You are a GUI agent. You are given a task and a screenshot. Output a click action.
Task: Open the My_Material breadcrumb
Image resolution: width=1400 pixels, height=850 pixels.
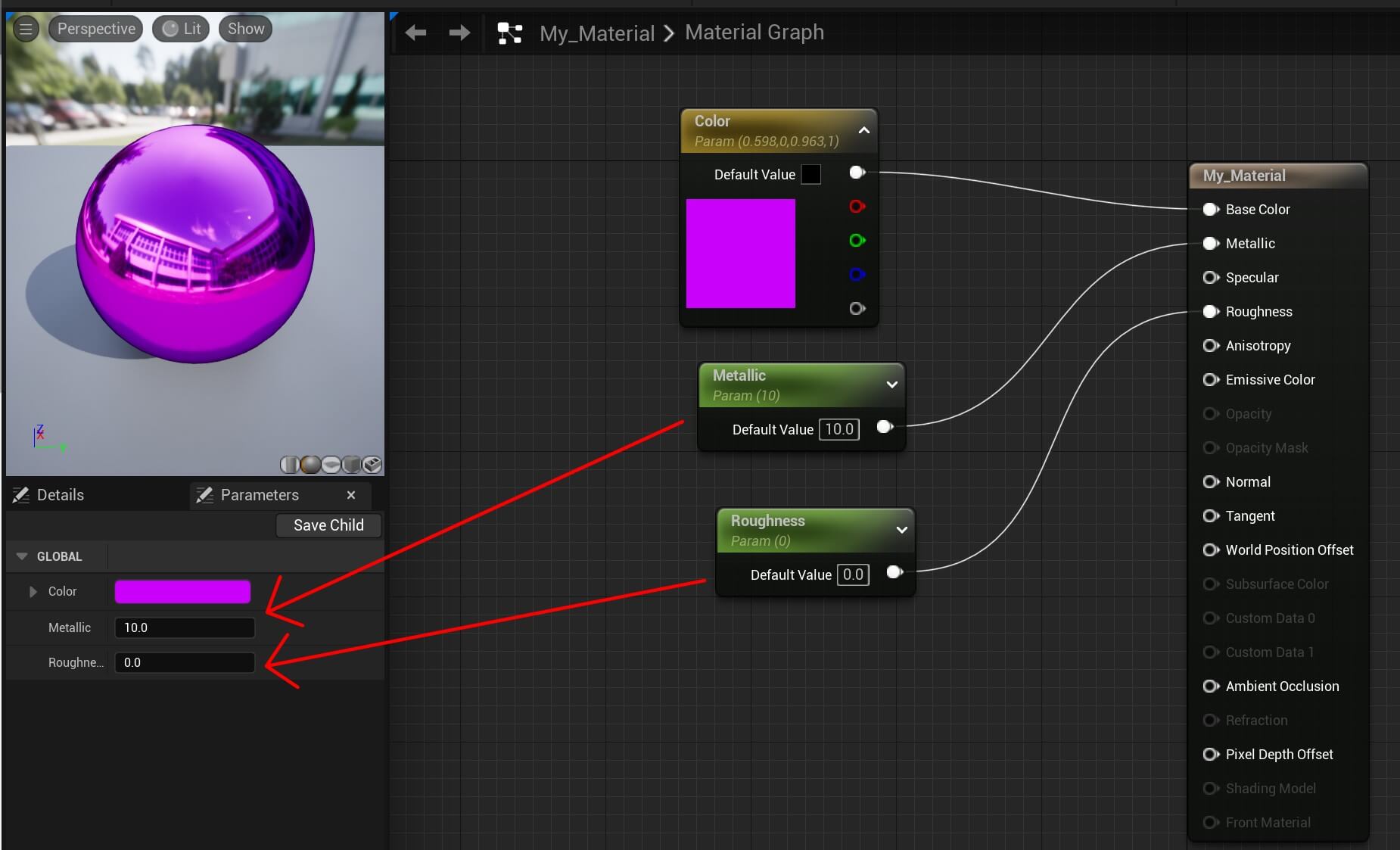pyautogui.click(x=597, y=32)
